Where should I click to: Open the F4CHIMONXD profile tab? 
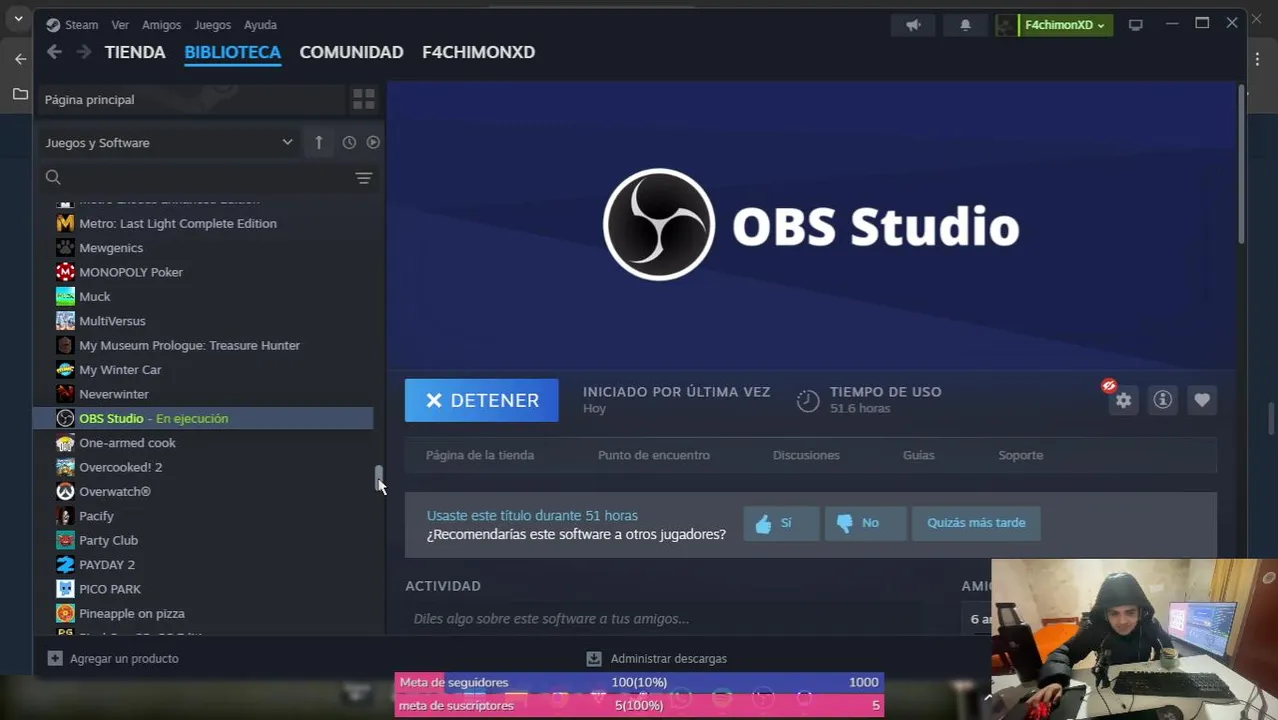point(478,52)
